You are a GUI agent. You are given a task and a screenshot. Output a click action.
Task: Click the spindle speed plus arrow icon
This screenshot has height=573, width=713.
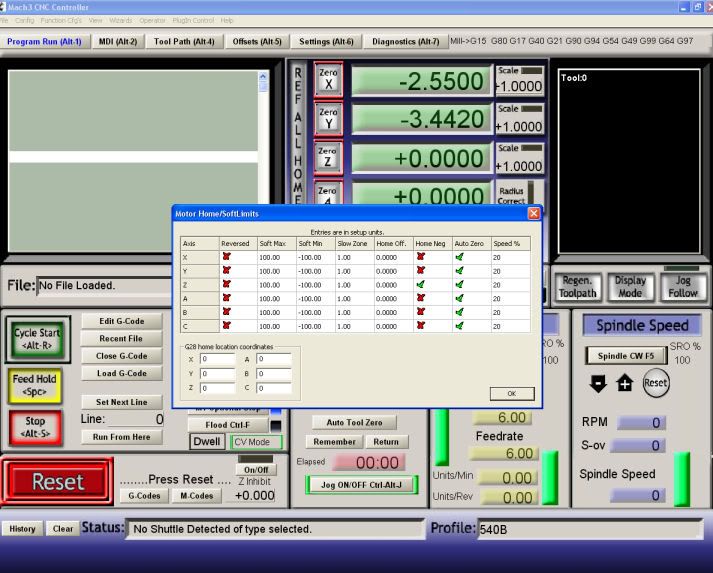tap(625, 382)
